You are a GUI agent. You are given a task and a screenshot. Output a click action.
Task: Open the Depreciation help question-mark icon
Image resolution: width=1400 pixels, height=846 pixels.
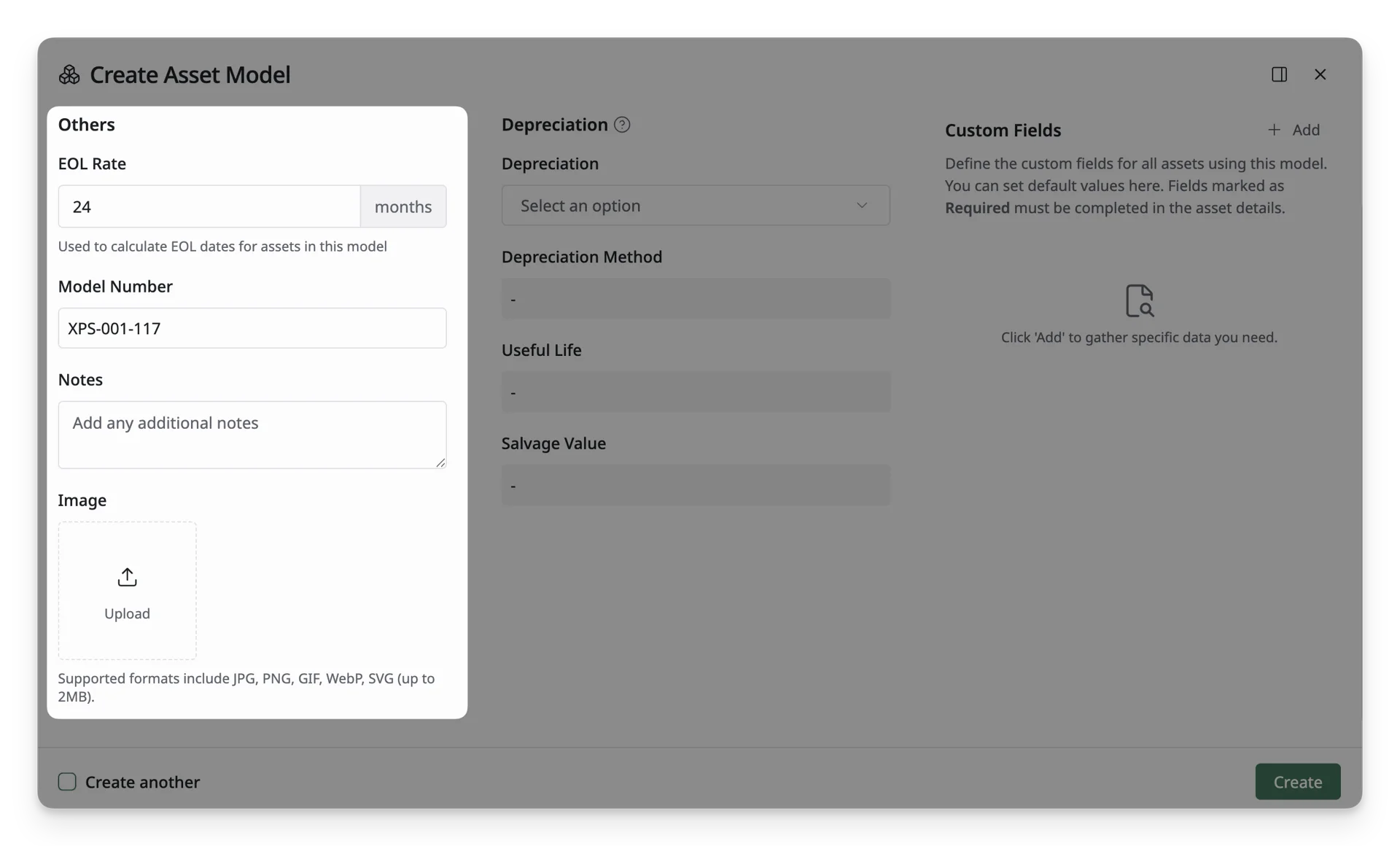(622, 125)
